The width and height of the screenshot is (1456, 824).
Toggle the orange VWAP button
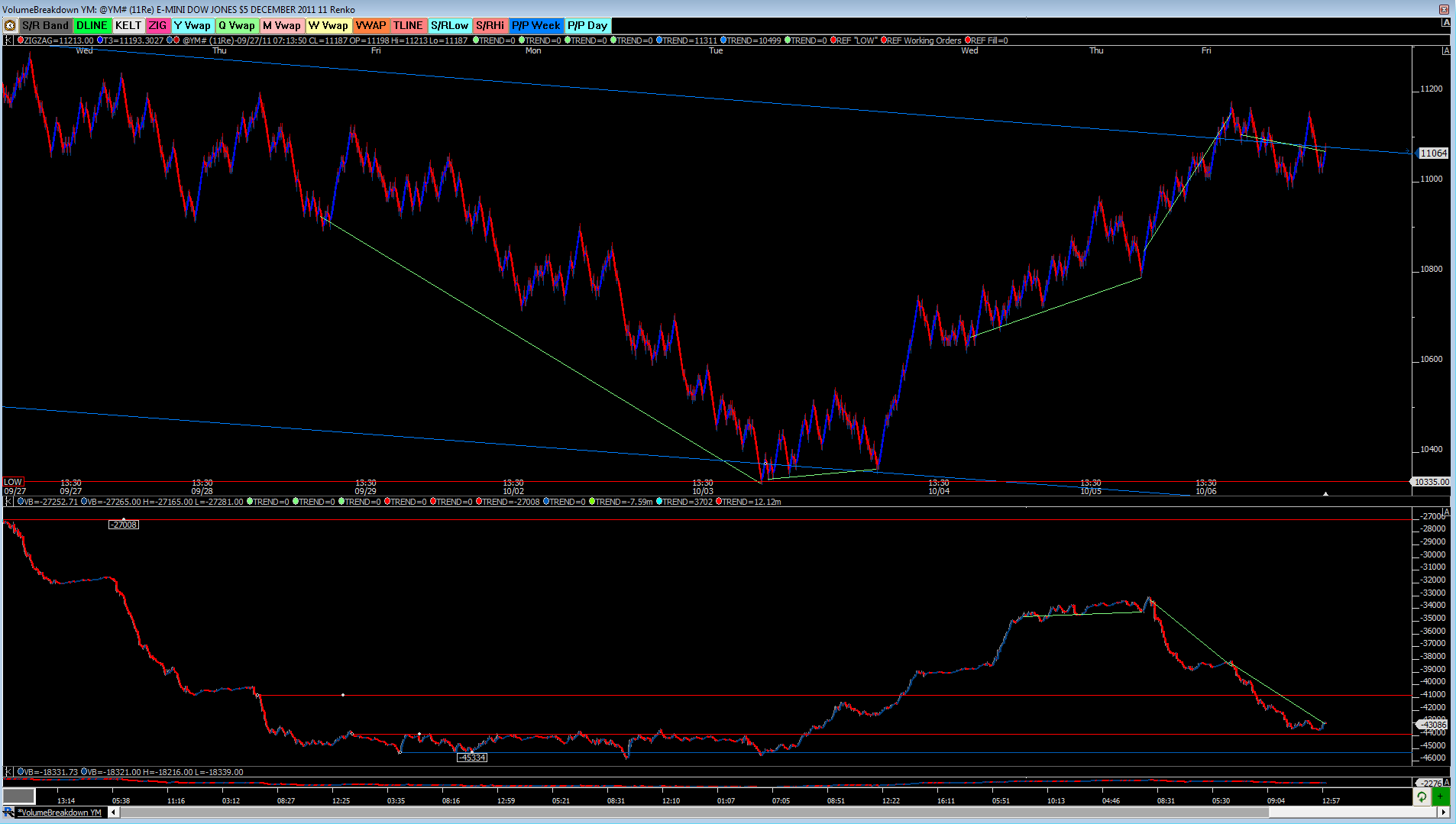tap(371, 25)
